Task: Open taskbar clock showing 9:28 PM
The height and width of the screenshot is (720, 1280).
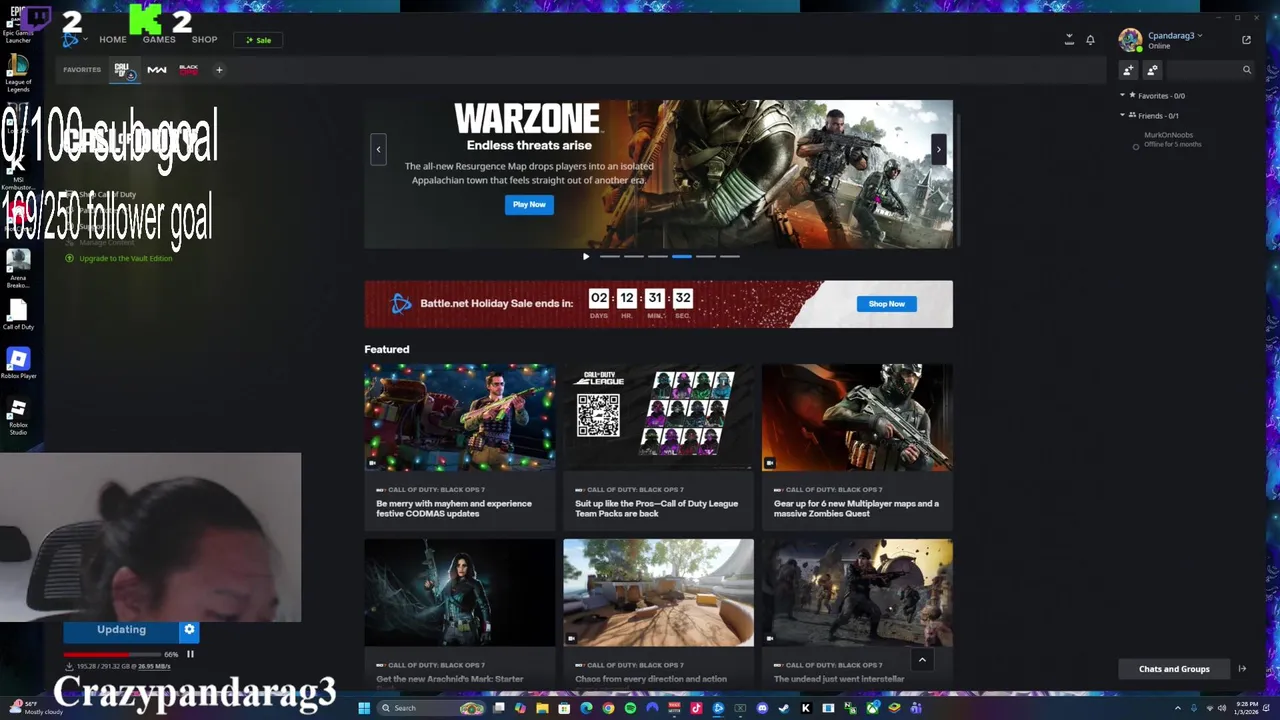Action: pyautogui.click(x=1246, y=708)
